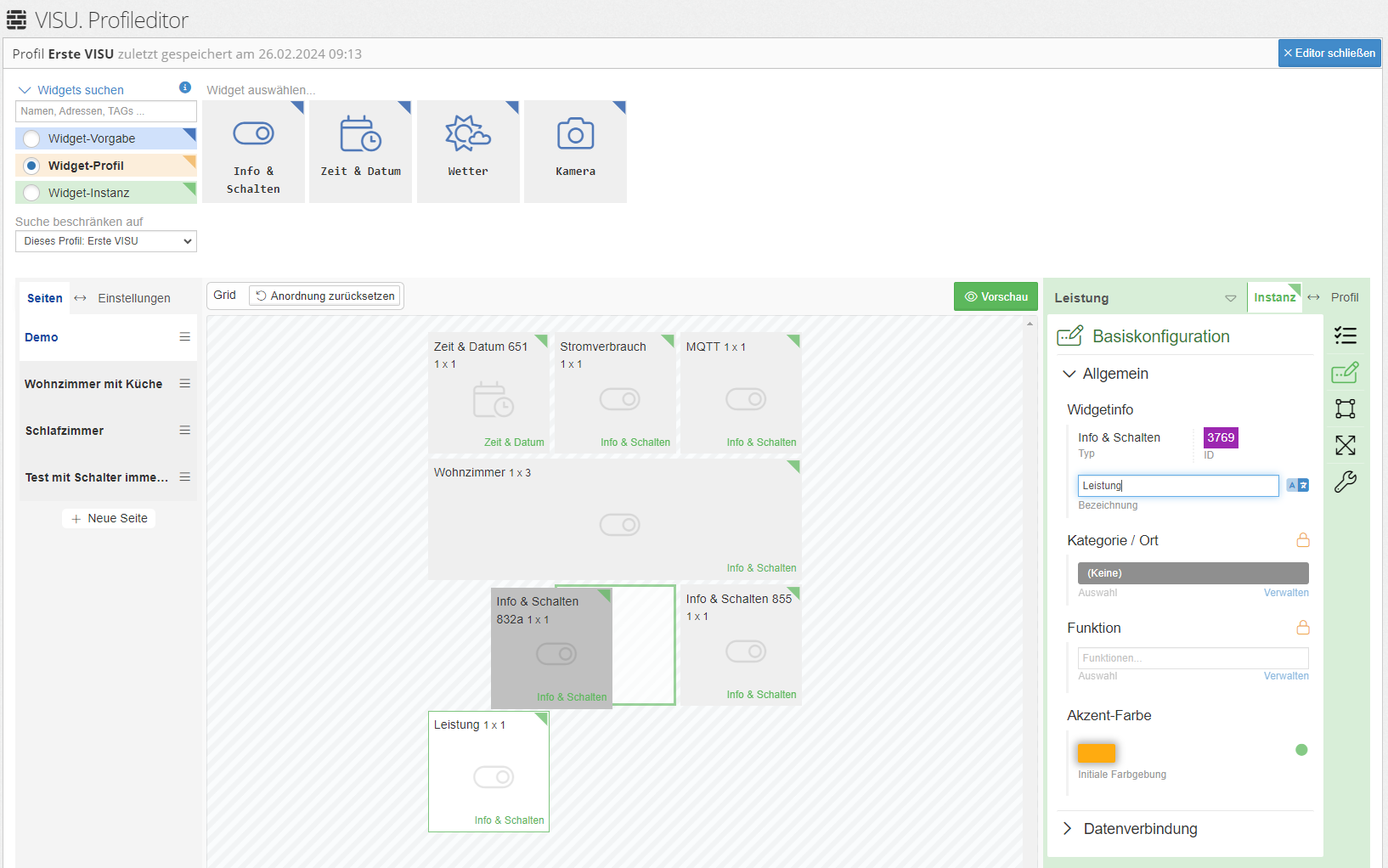Select the Info & Schalten 855 widget
This screenshot has width=1388, height=868.
[742, 645]
